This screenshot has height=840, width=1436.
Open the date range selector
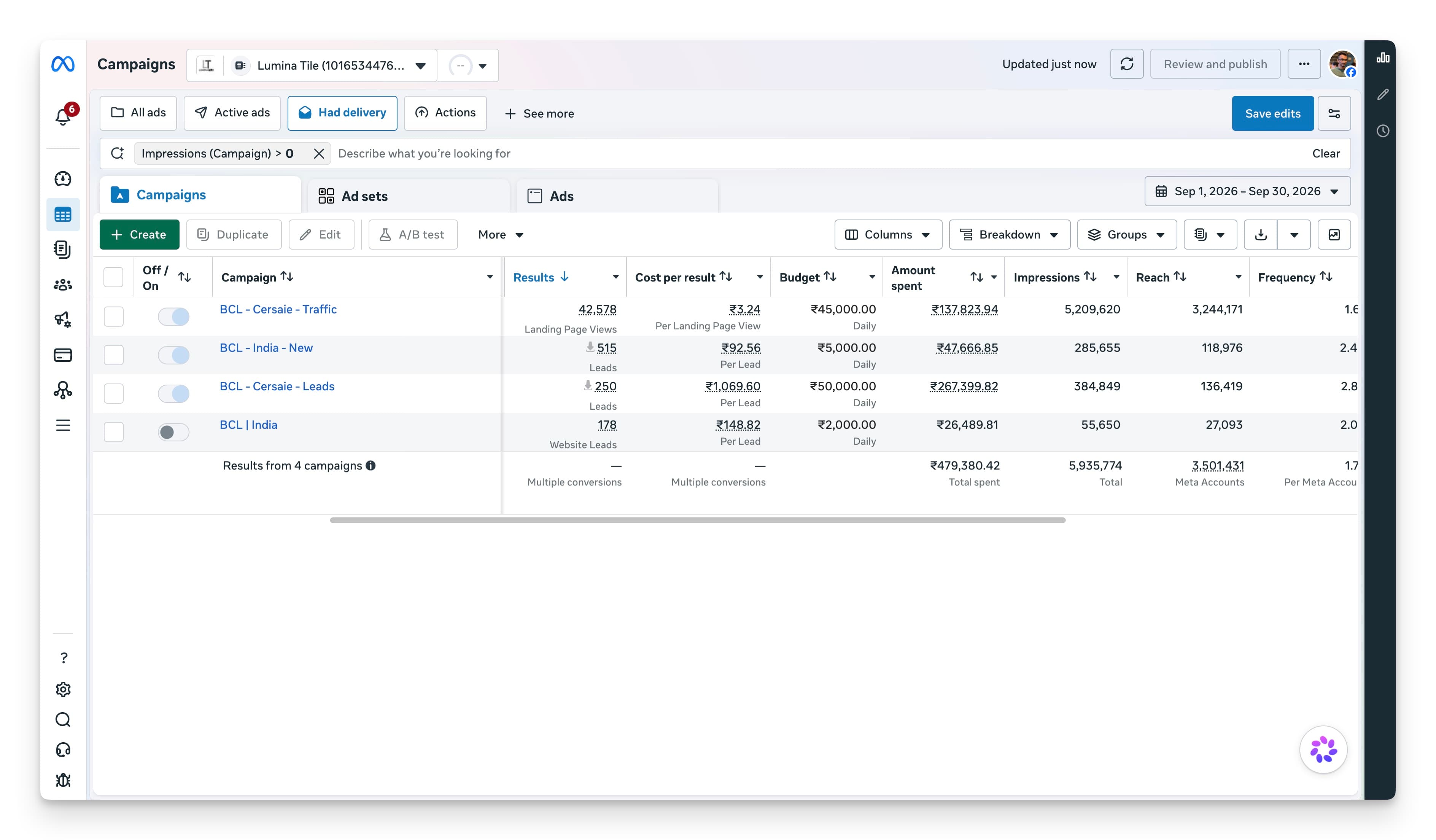point(1247,191)
